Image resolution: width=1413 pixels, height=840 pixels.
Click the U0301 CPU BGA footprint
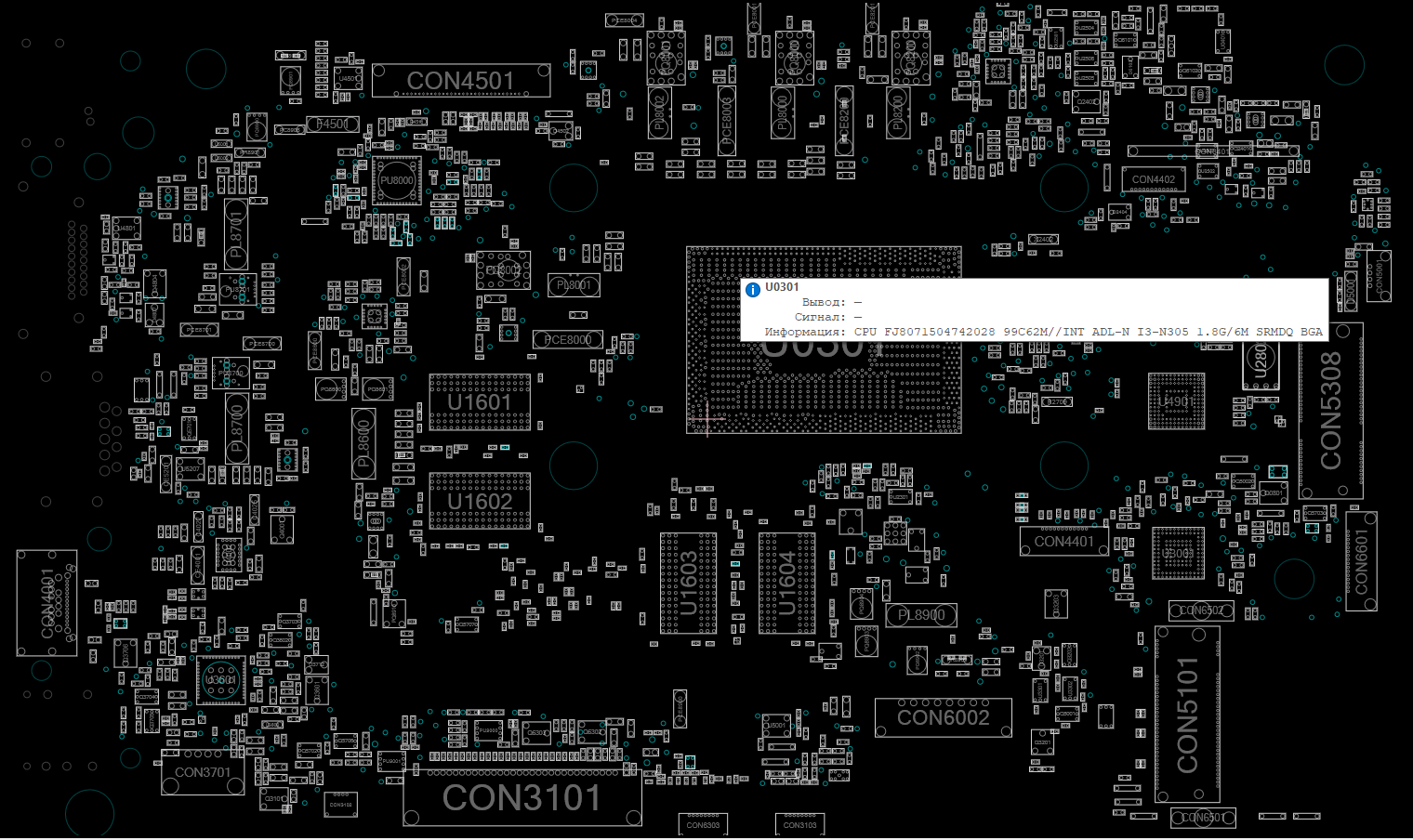[x=824, y=390]
